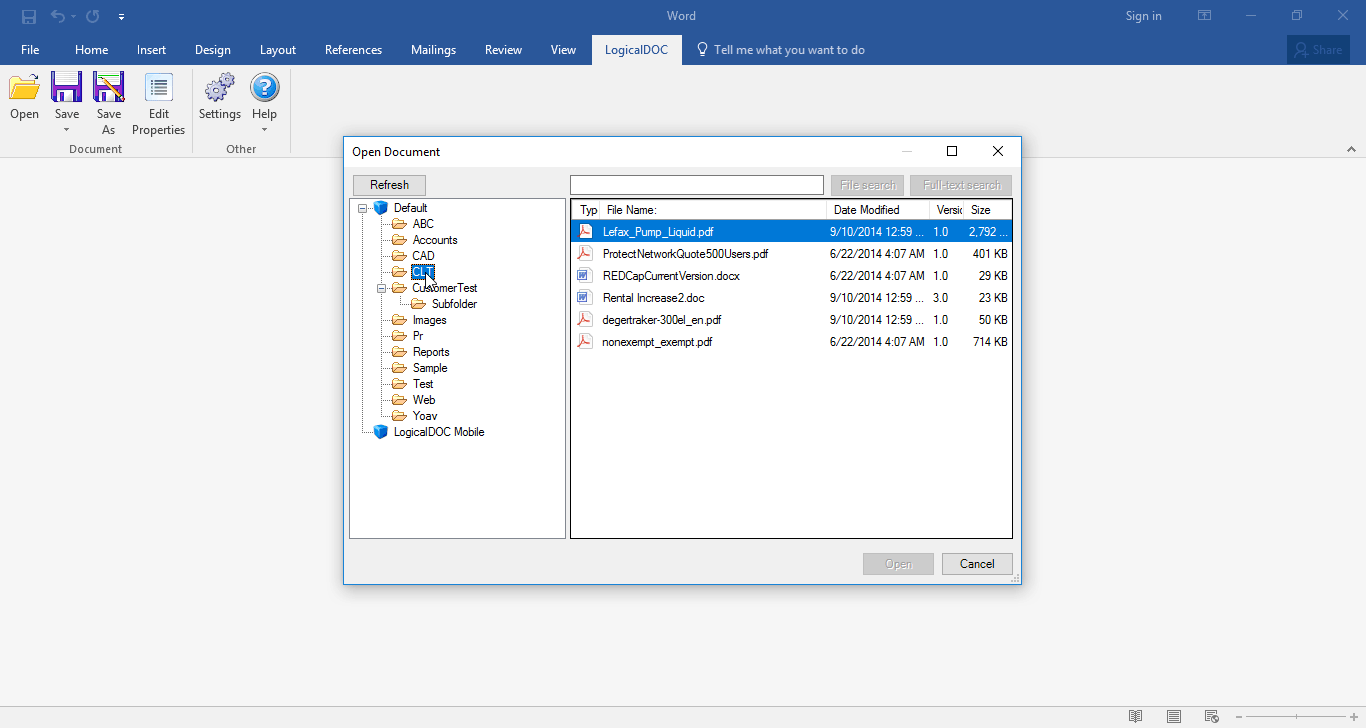Click the Cancel button

coord(977,564)
